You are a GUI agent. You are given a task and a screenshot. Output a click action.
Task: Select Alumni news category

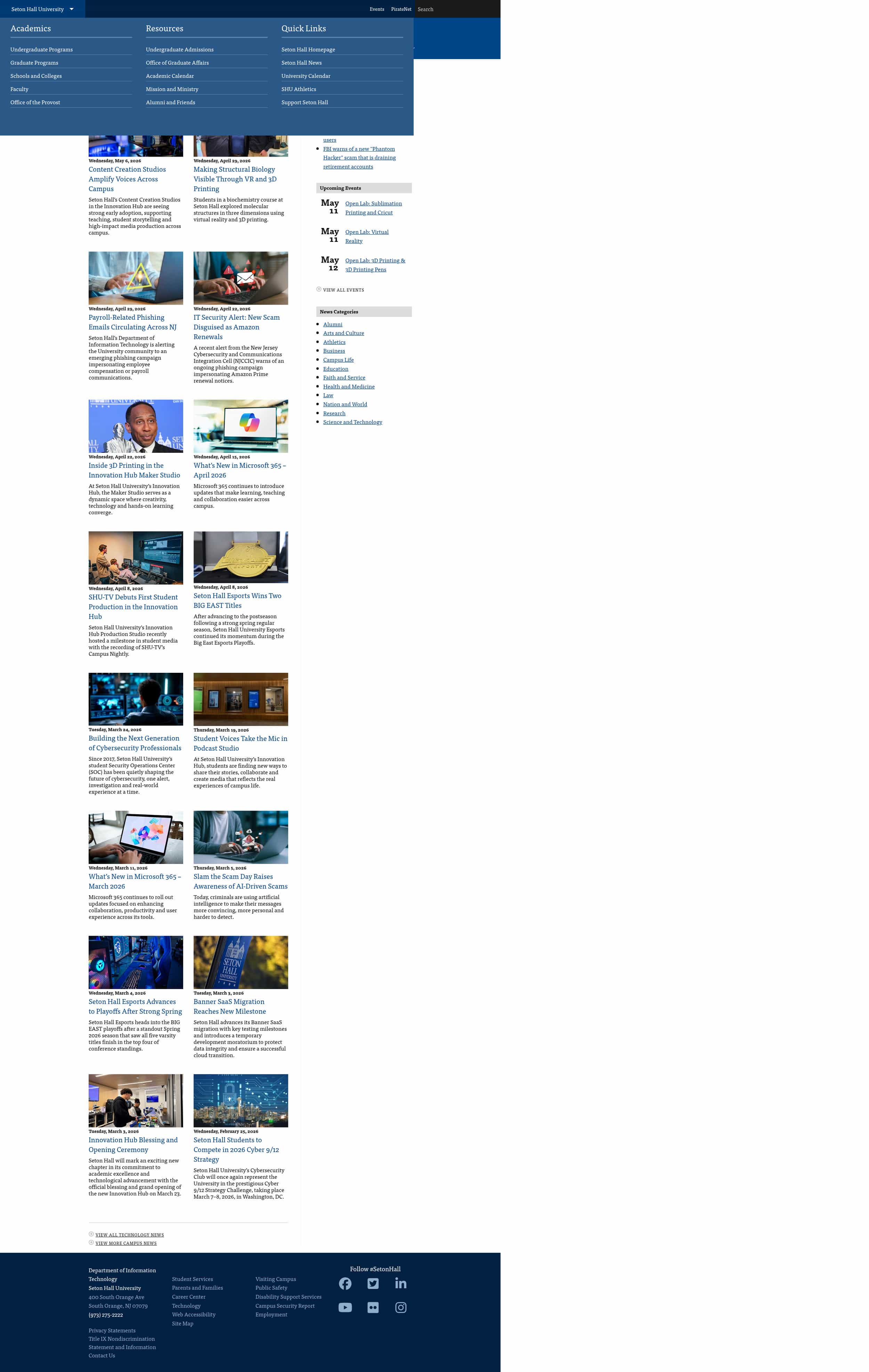[x=332, y=324]
